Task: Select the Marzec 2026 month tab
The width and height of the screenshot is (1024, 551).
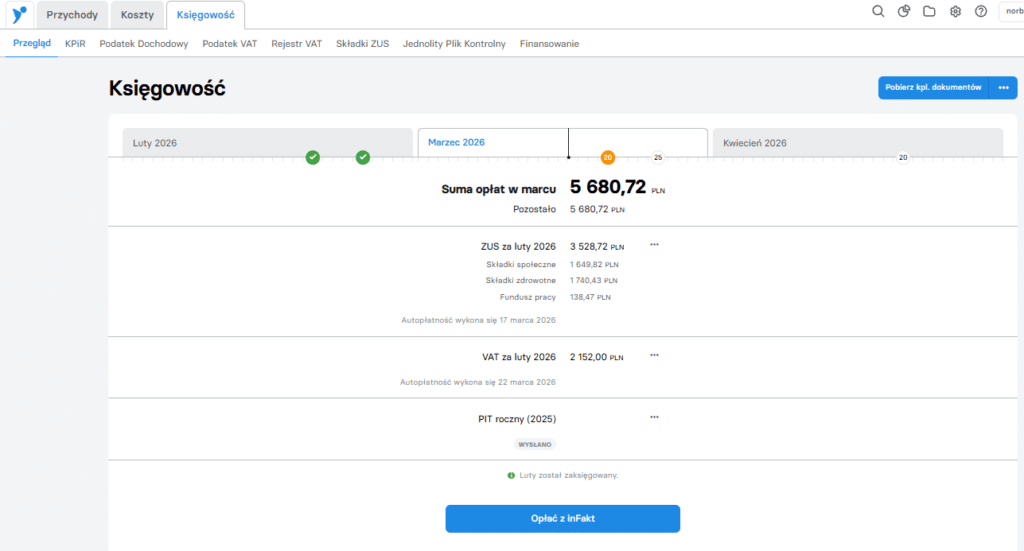Action: tap(562, 142)
